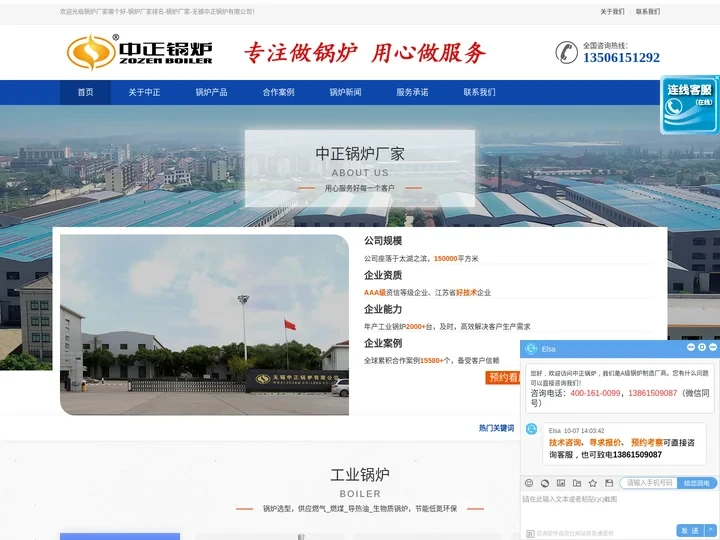The height and width of the screenshot is (540, 720).
Task: Click the telephone icon next to hotline number
Action: [567, 52]
